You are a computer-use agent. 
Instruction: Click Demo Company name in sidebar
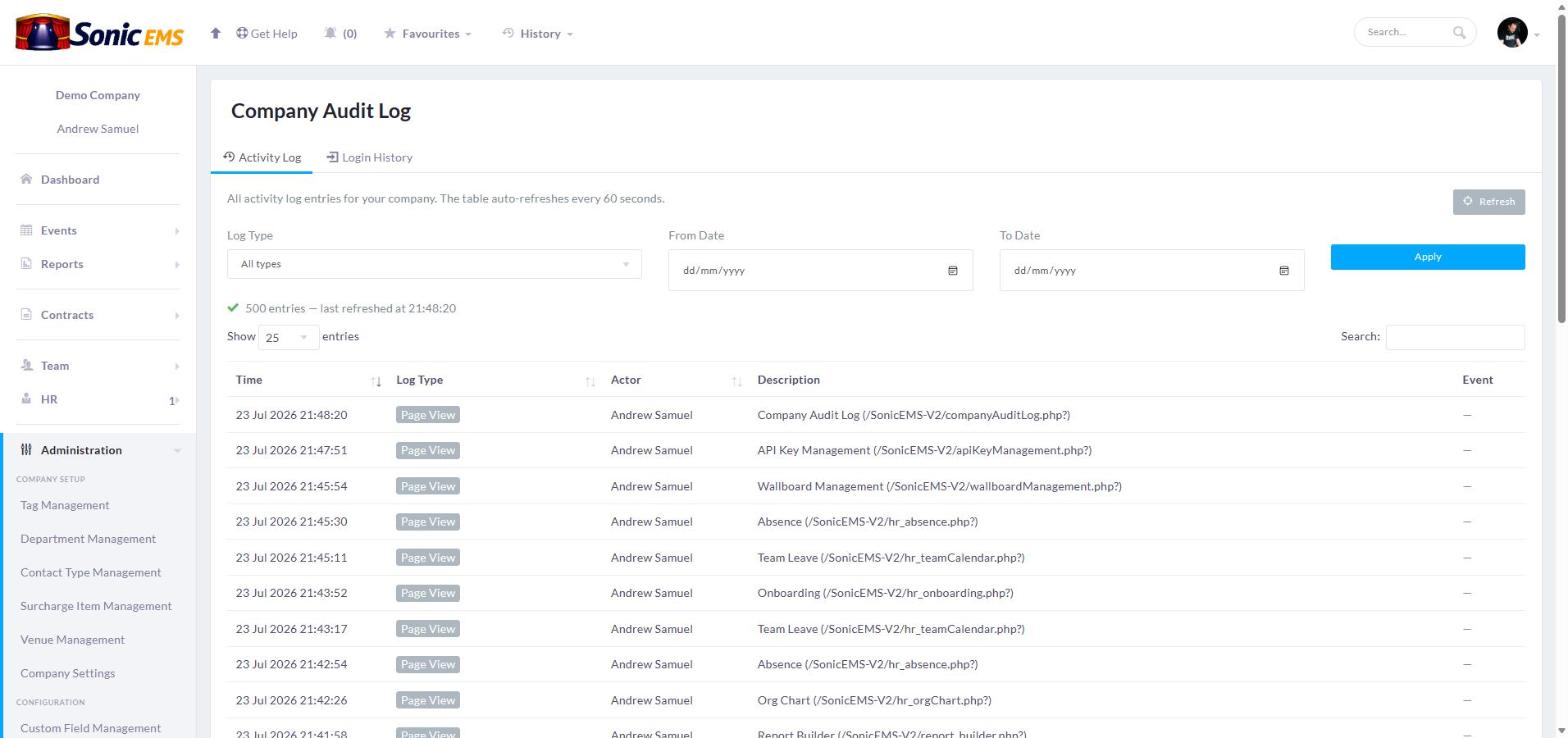click(97, 95)
